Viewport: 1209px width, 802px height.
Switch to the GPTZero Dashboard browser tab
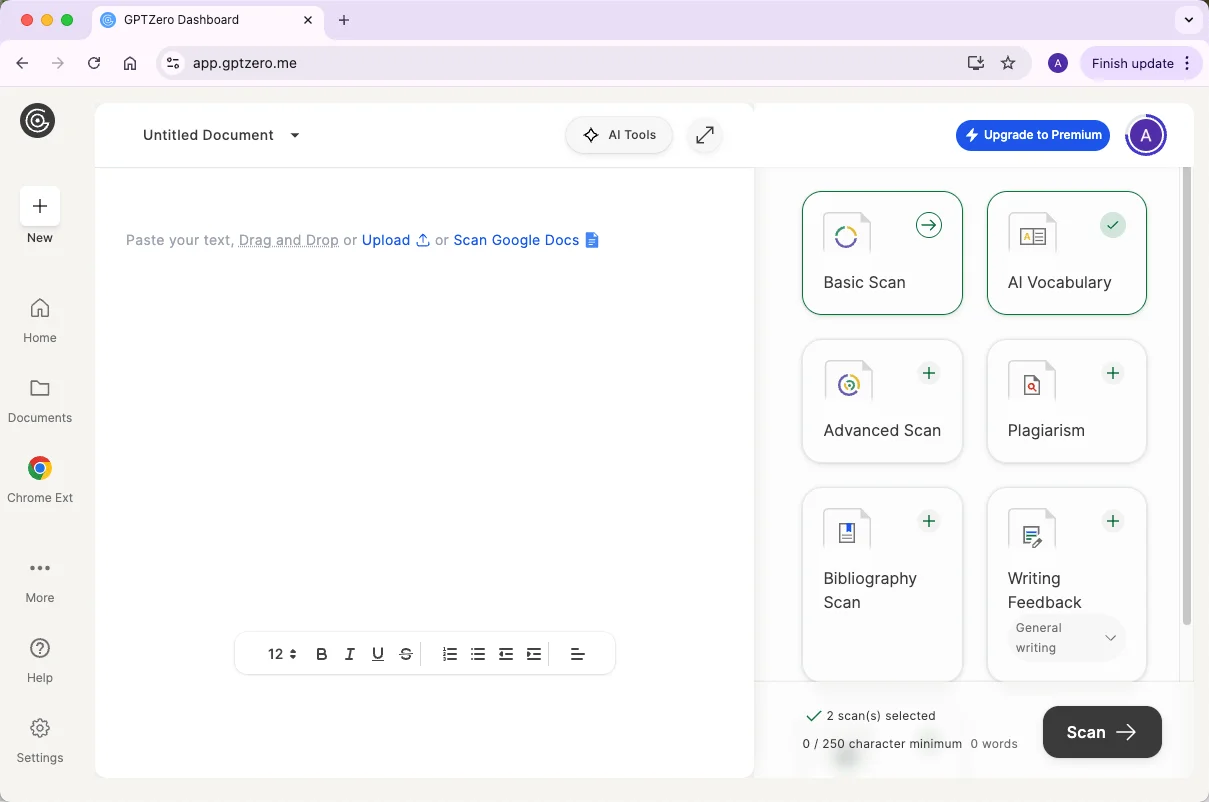pyautogui.click(x=196, y=19)
